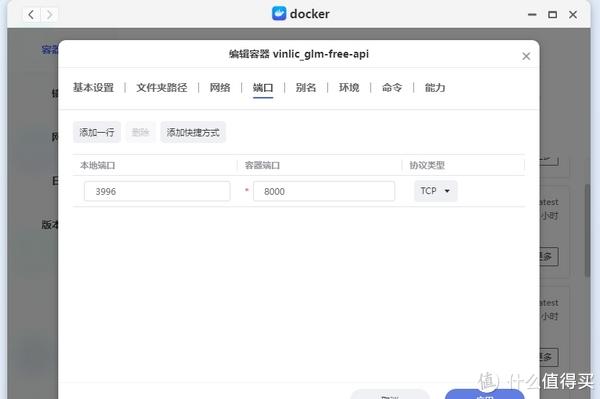Image resolution: width=600 pixels, height=399 pixels.
Task: Click the background window scrollbar
Action: pos(587,230)
